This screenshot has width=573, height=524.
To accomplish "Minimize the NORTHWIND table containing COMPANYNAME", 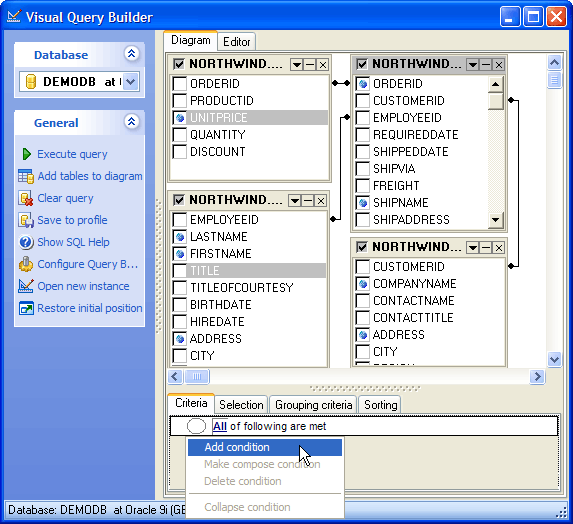I will click(x=486, y=248).
